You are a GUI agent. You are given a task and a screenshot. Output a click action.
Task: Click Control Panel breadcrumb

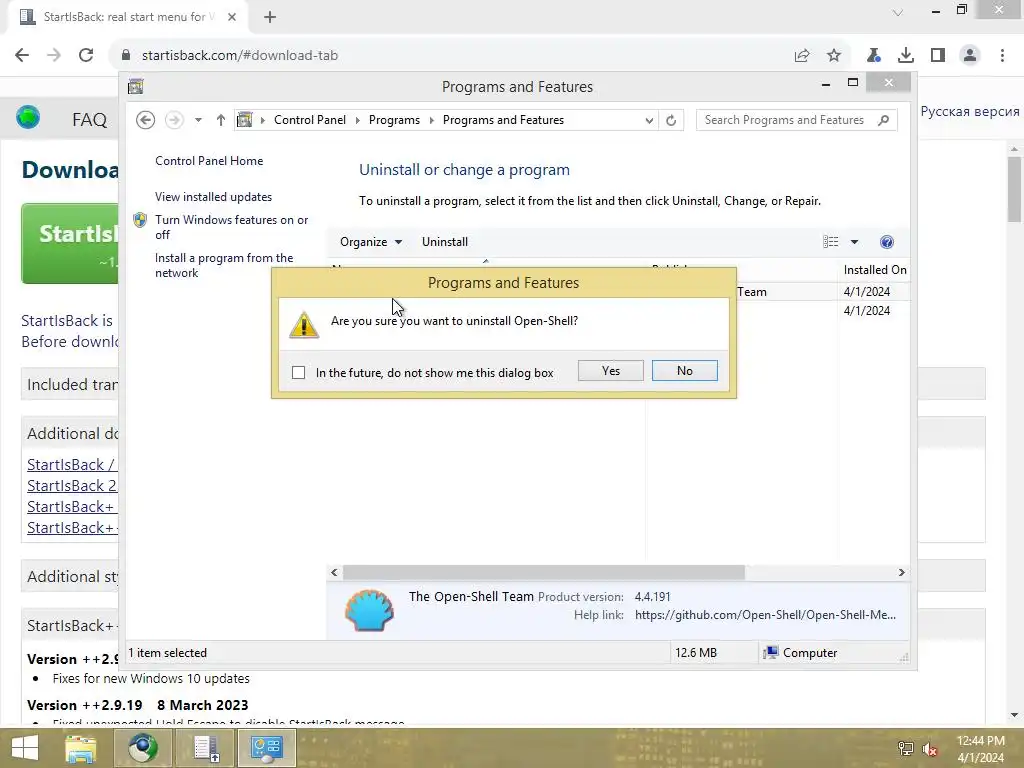(310, 120)
